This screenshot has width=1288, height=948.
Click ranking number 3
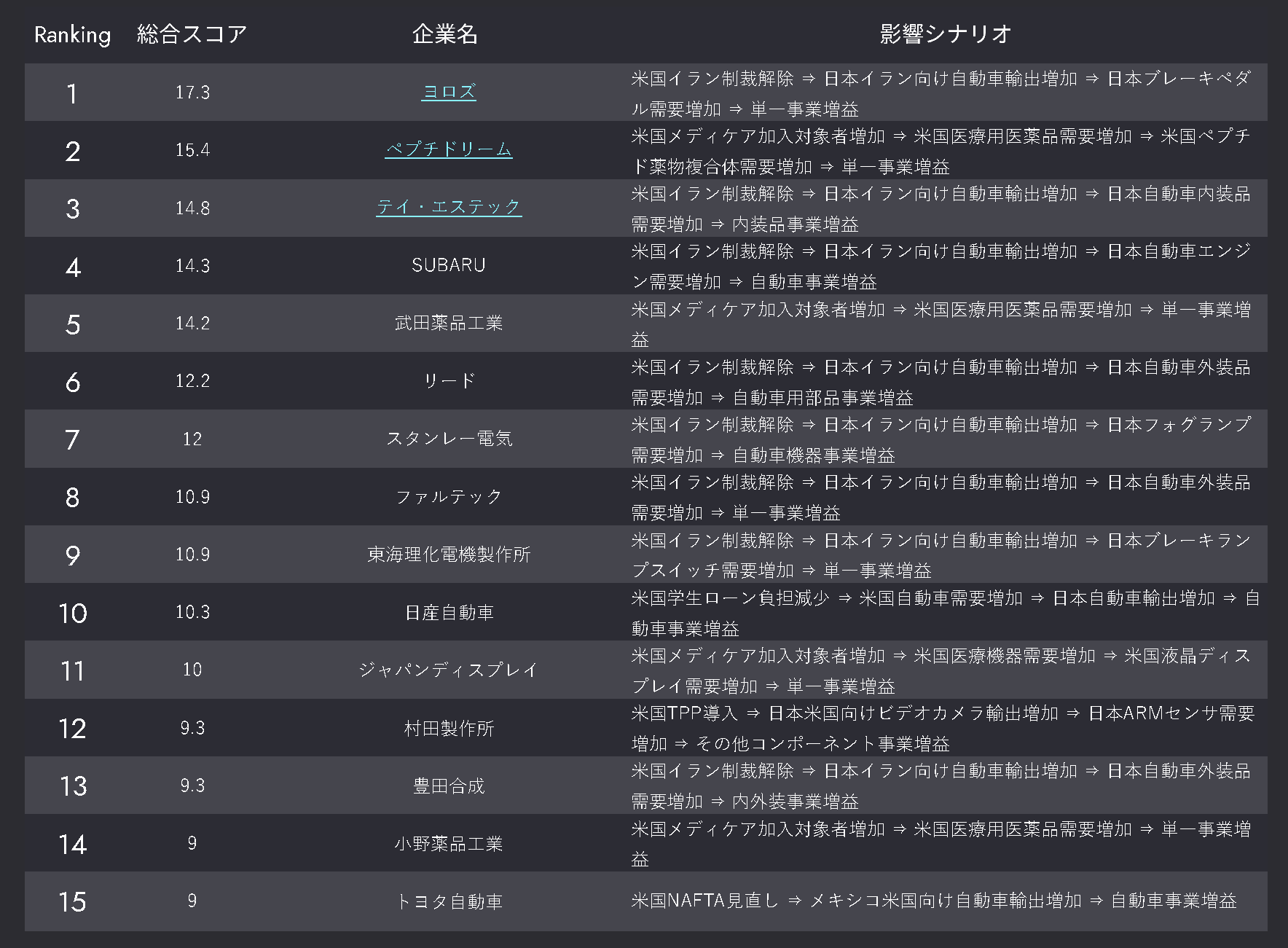[x=72, y=209]
